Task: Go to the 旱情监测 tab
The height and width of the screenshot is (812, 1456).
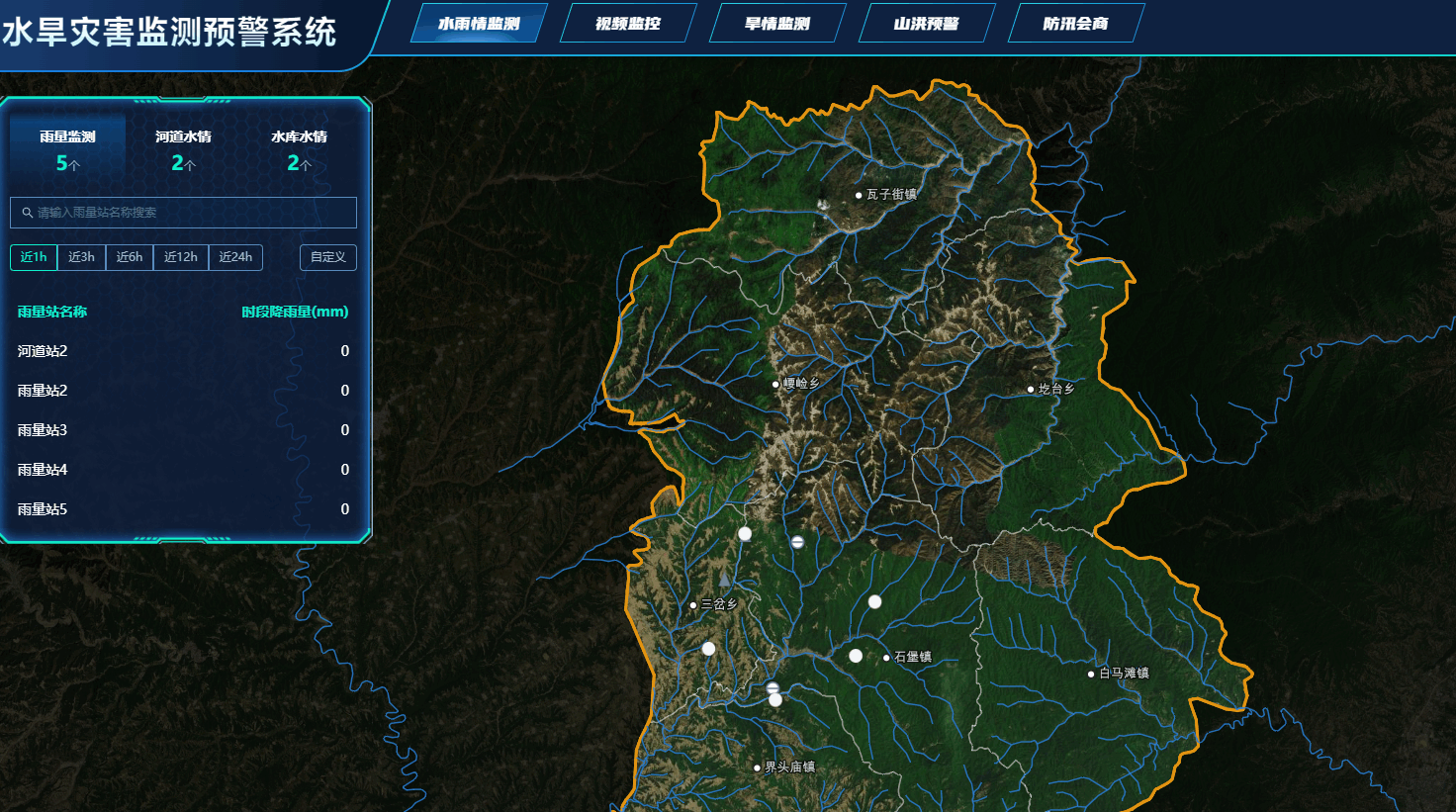Action: point(777,24)
